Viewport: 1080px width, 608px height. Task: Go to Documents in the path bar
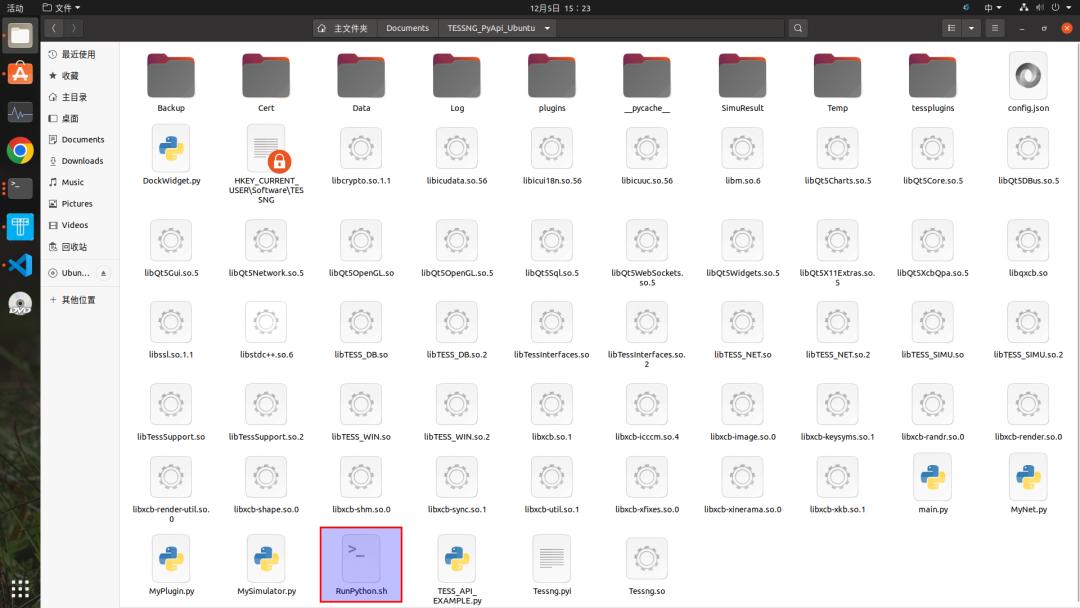point(407,28)
